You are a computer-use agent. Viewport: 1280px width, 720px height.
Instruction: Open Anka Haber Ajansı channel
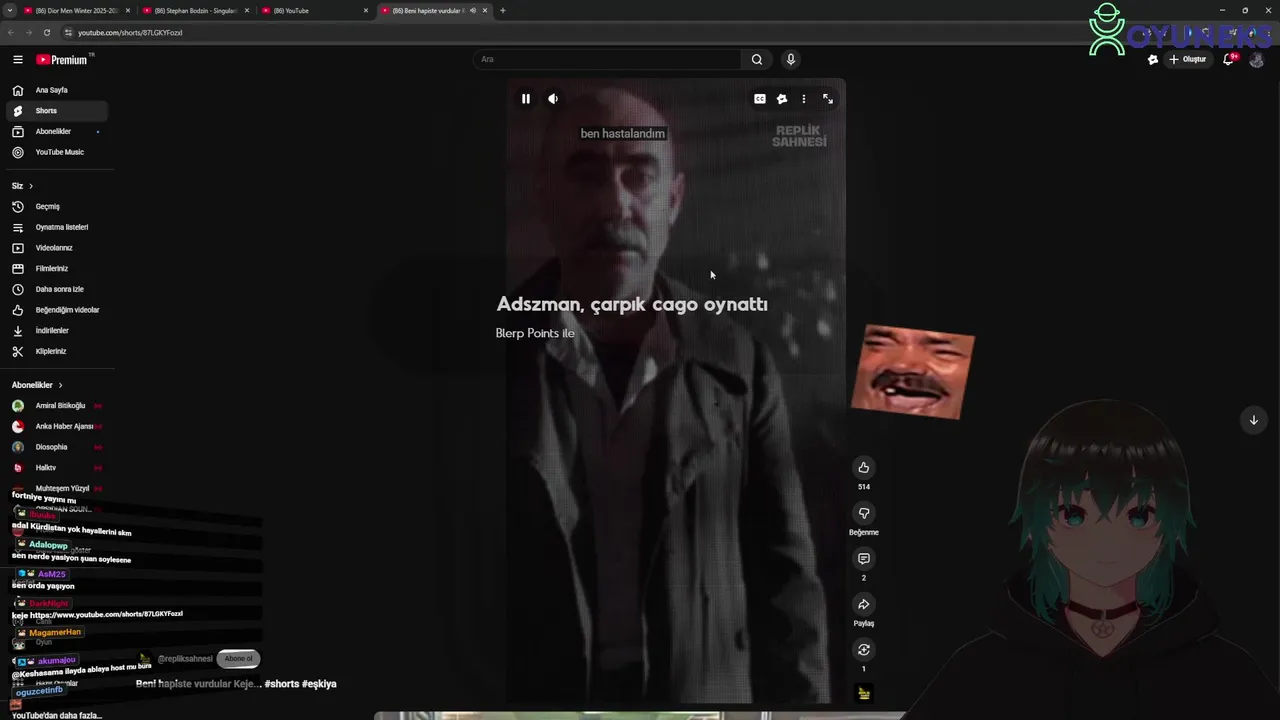pyautogui.click(x=56, y=426)
